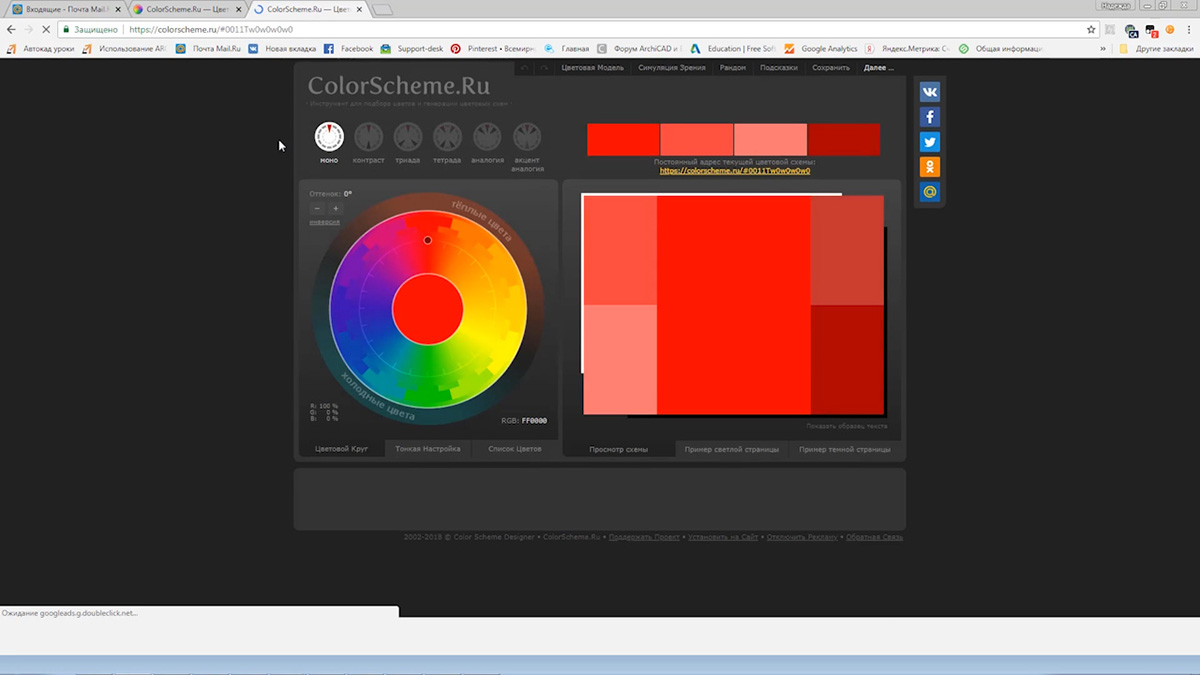Click the red center of the color wheel
1200x675 pixels.
click(x=428, y=309)
